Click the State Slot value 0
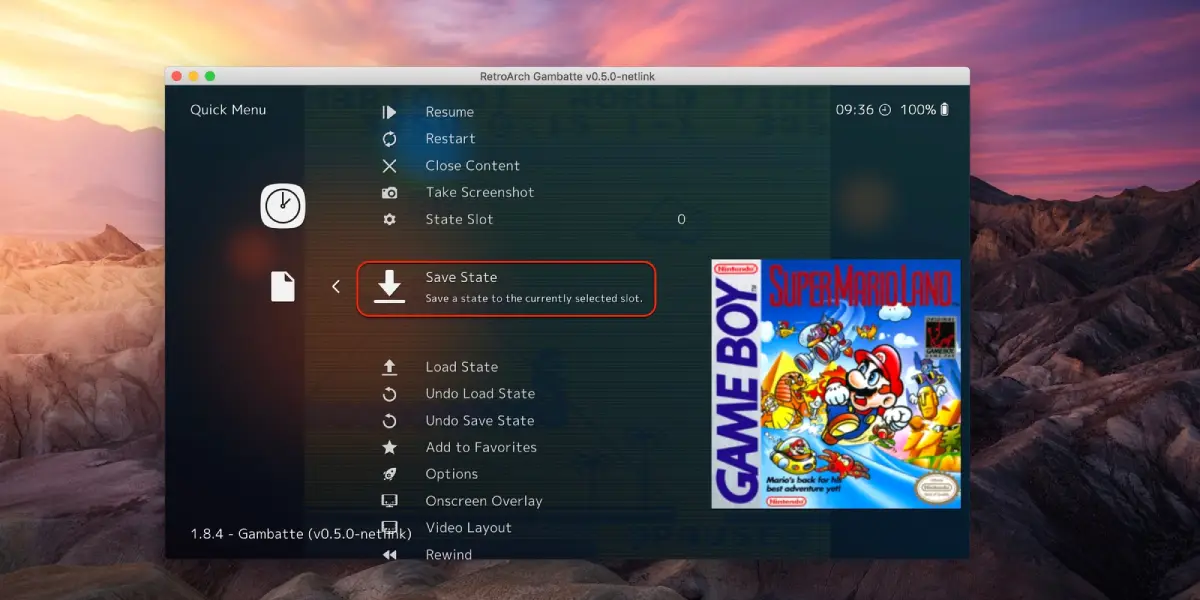1200x600 pixels. coord(682,220)
